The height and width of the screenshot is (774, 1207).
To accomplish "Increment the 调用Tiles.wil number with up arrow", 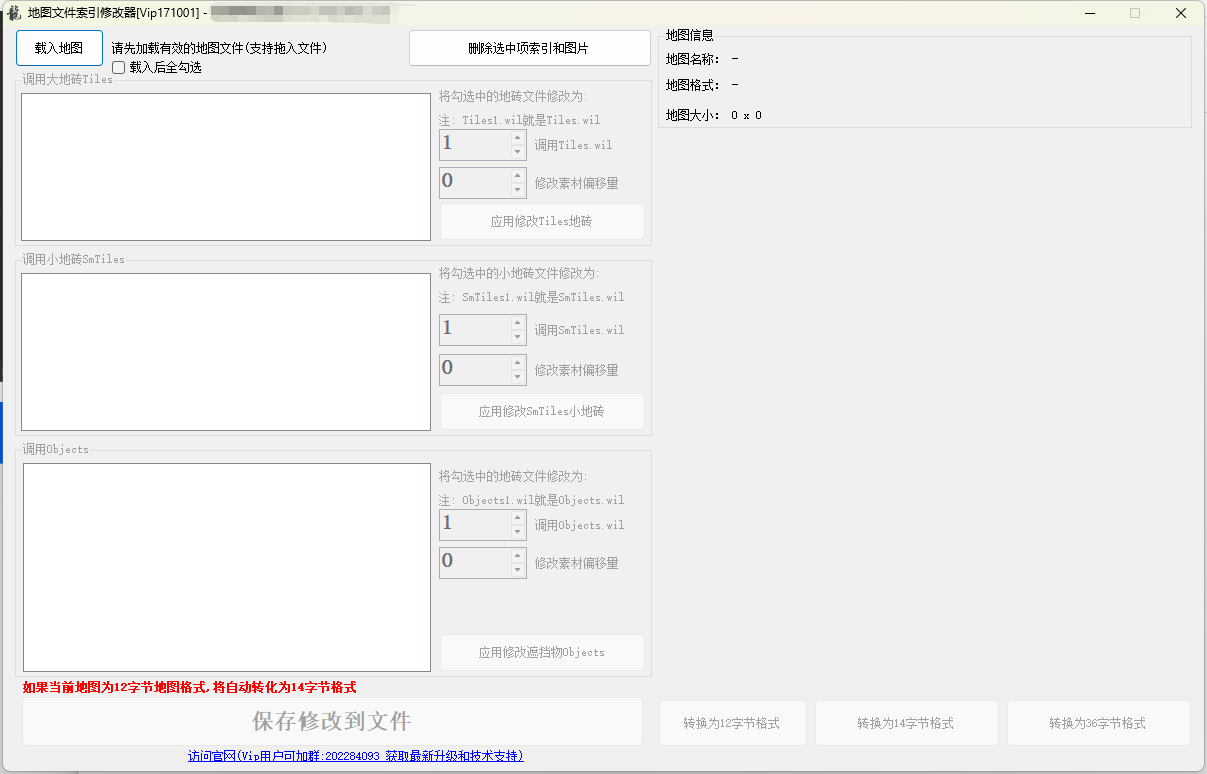I will (518, 139).
